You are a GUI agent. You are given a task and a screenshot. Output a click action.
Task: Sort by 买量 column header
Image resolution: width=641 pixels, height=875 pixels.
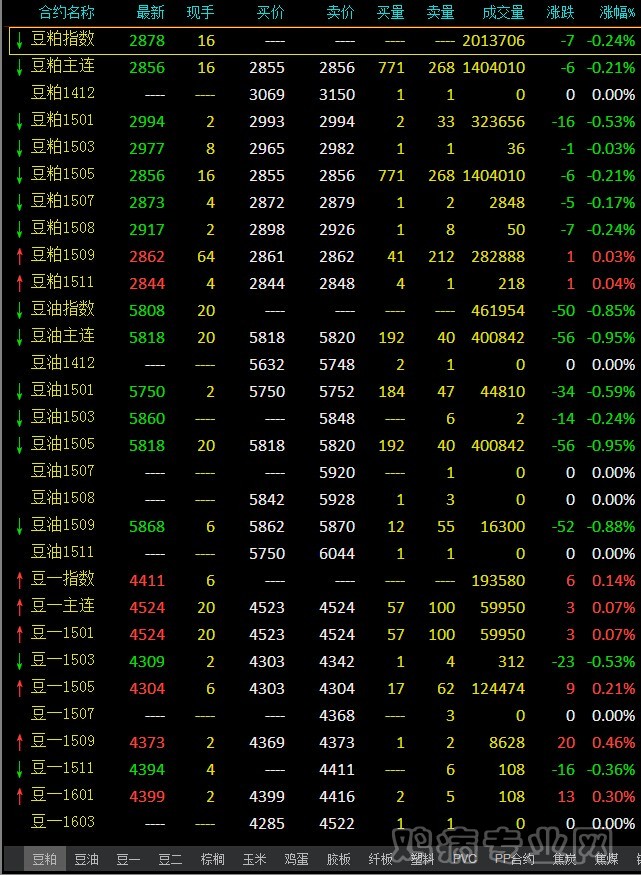point(391,12)
